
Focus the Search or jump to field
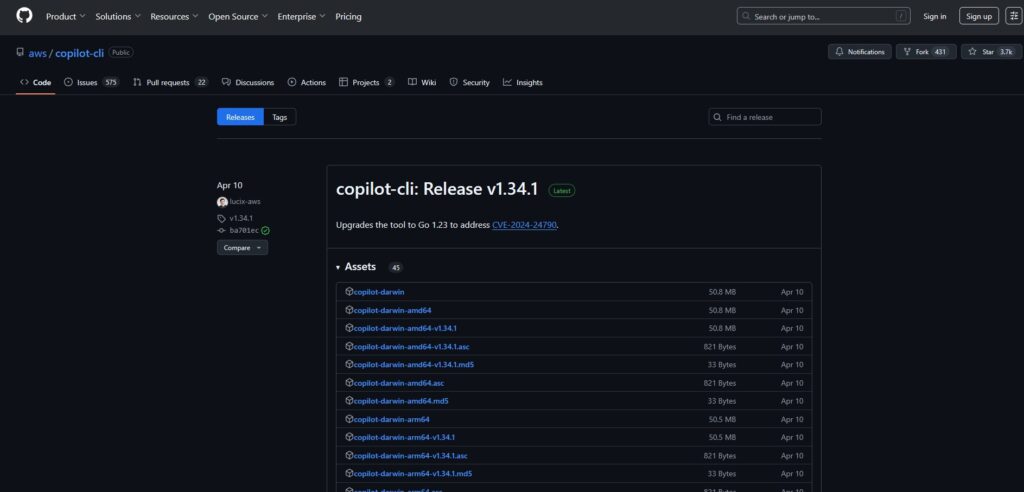pyautogui.click(x=824, y=16)
